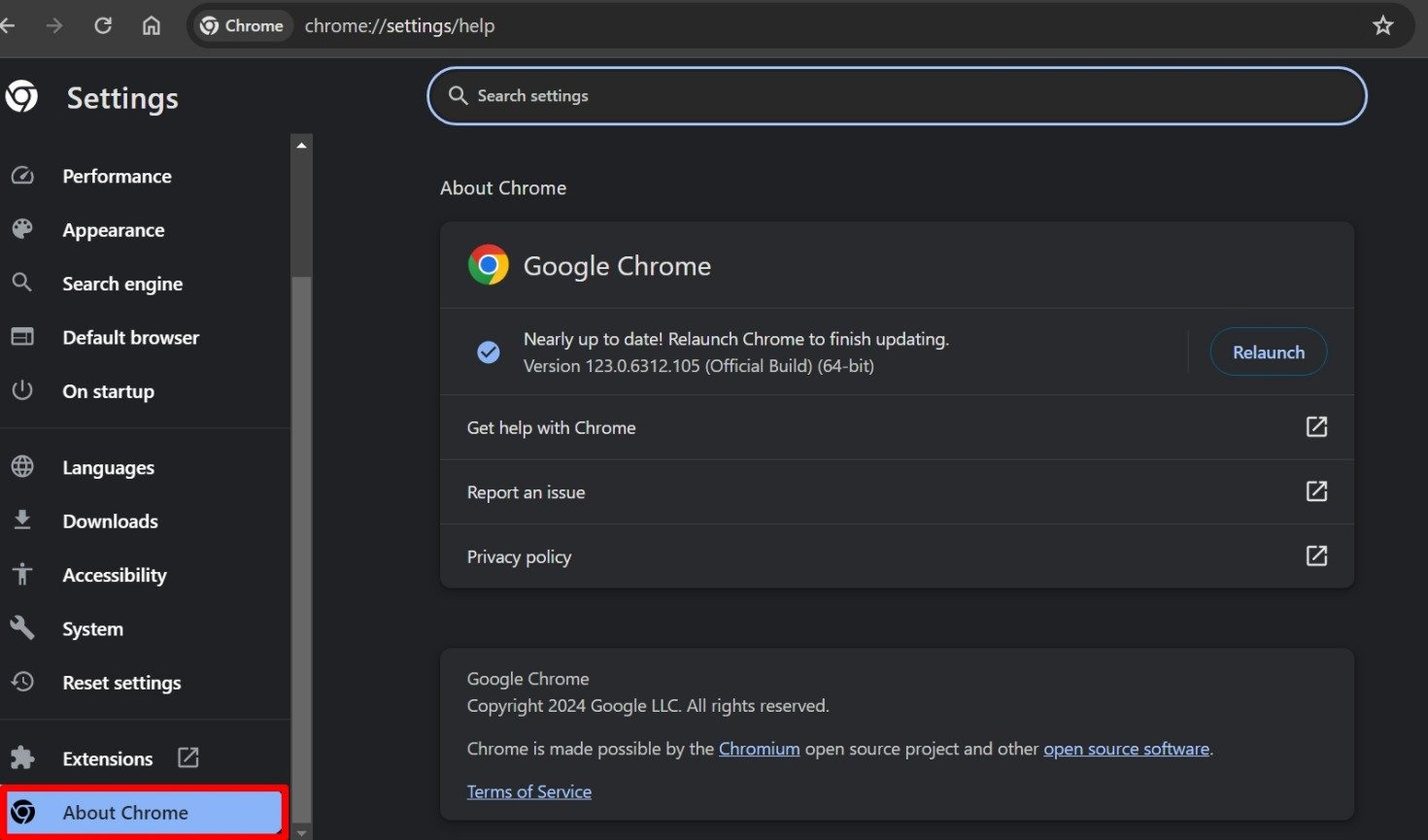Open the Privacy policy row

[x=897, y=555]
